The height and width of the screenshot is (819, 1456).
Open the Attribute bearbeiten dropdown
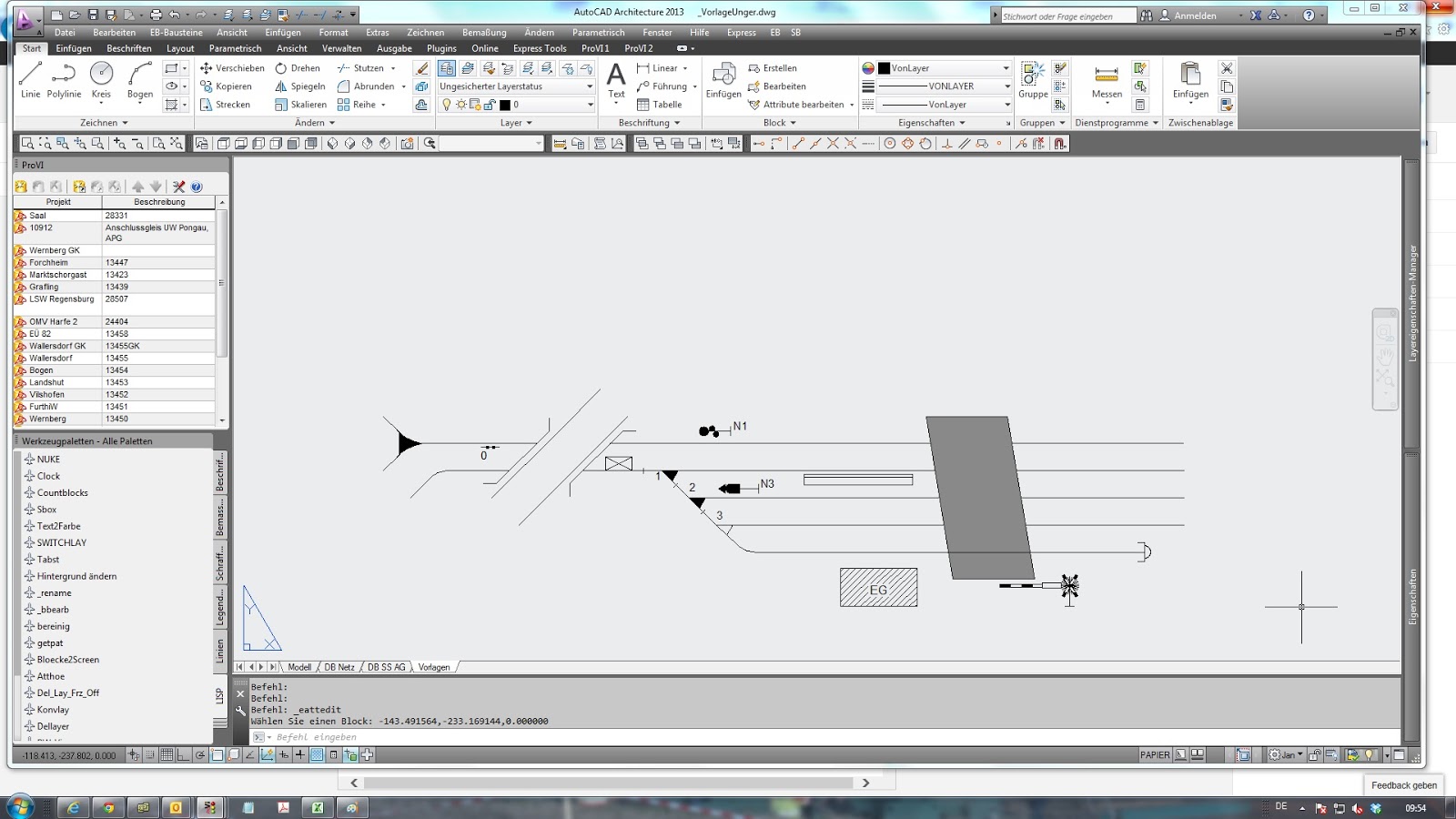pos(852,105)
